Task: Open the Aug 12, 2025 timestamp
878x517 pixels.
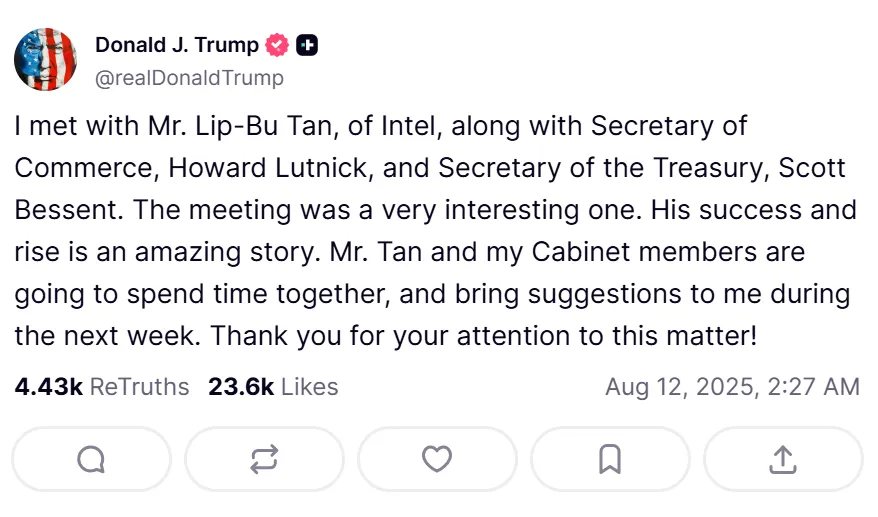Action: 732,387
